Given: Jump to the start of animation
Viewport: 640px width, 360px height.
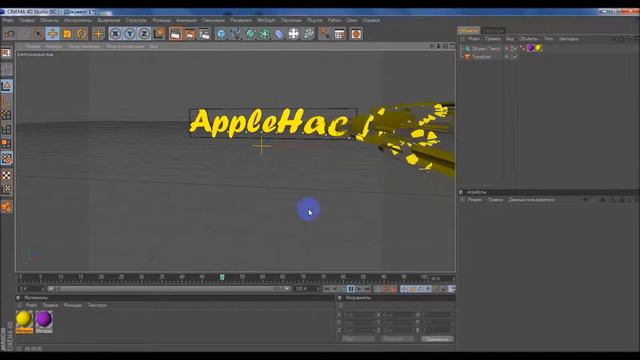Looking at the screenshot, I should coord(327,289).
